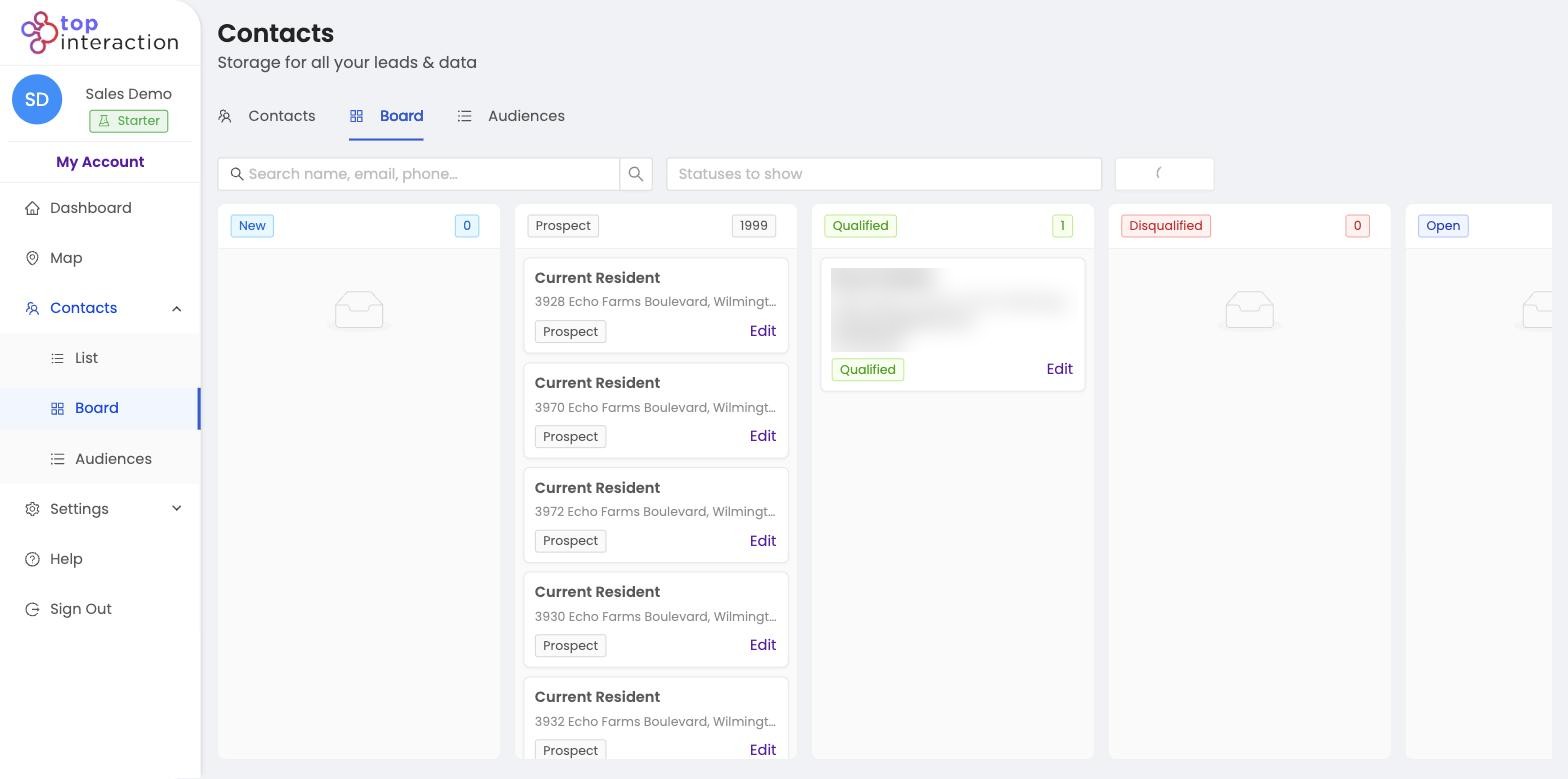The height and width of the screenshot is (779, 1568).
Task: Click the Open column header tag
Action: coord(1443,226)
